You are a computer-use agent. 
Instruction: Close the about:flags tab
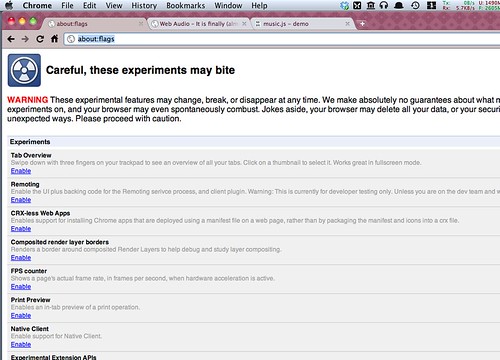141,24
